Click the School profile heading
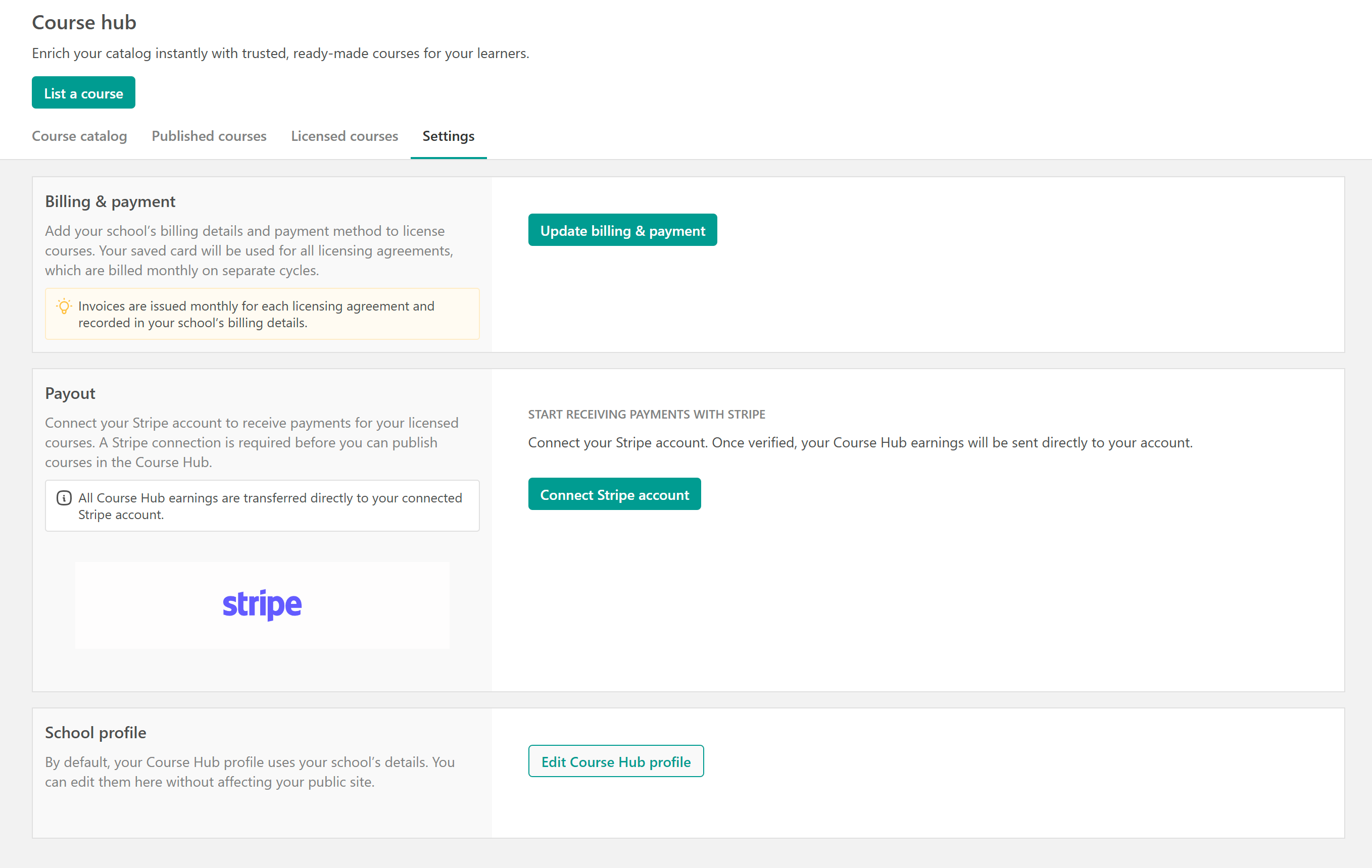This screenshot has width=1372, height=868. tap(95, 733)
